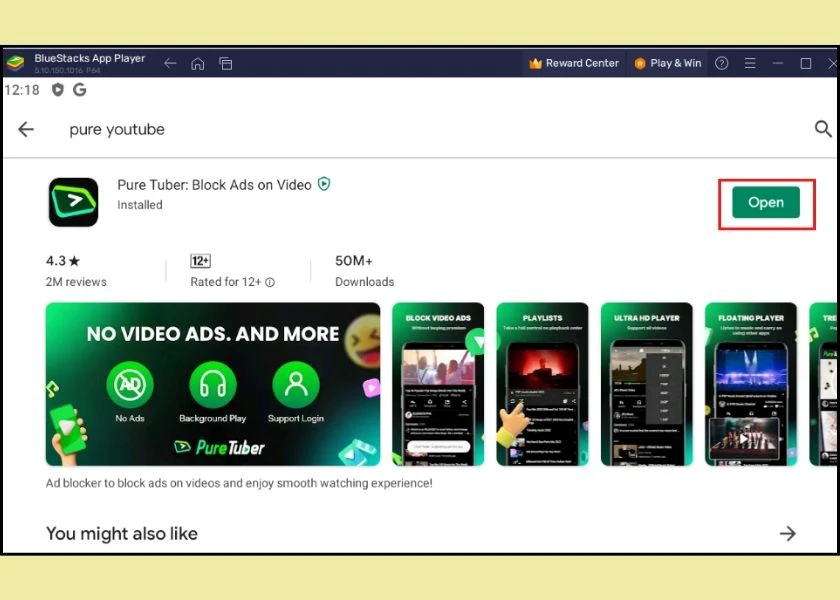Minimize the BlueStacks window
This screenshot has width=840, height=600.
[778, 63]
